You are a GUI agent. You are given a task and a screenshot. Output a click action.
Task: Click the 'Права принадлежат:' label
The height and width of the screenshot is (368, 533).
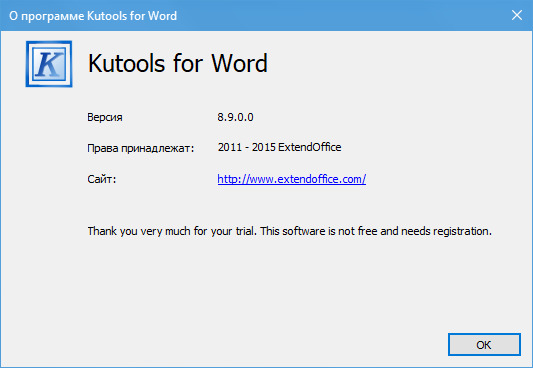[x=140, y=148]
